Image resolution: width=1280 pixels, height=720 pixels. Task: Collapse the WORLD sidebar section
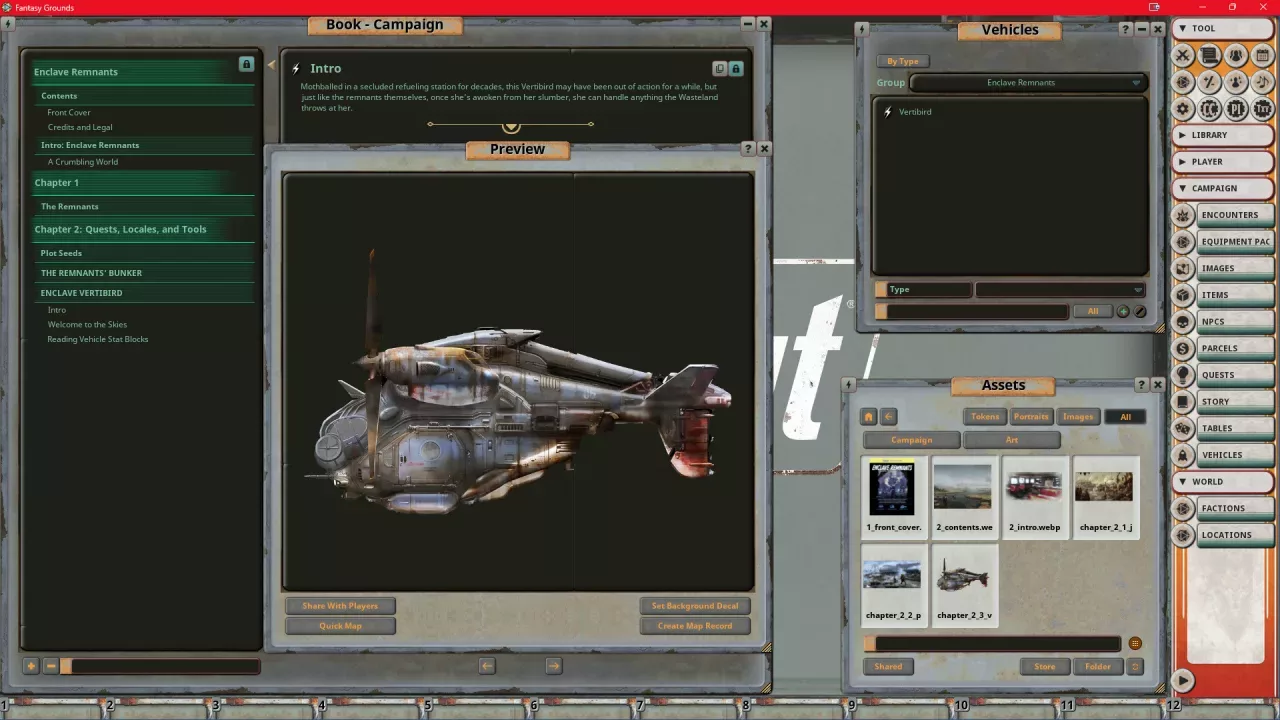click(x=1222, y=482)
